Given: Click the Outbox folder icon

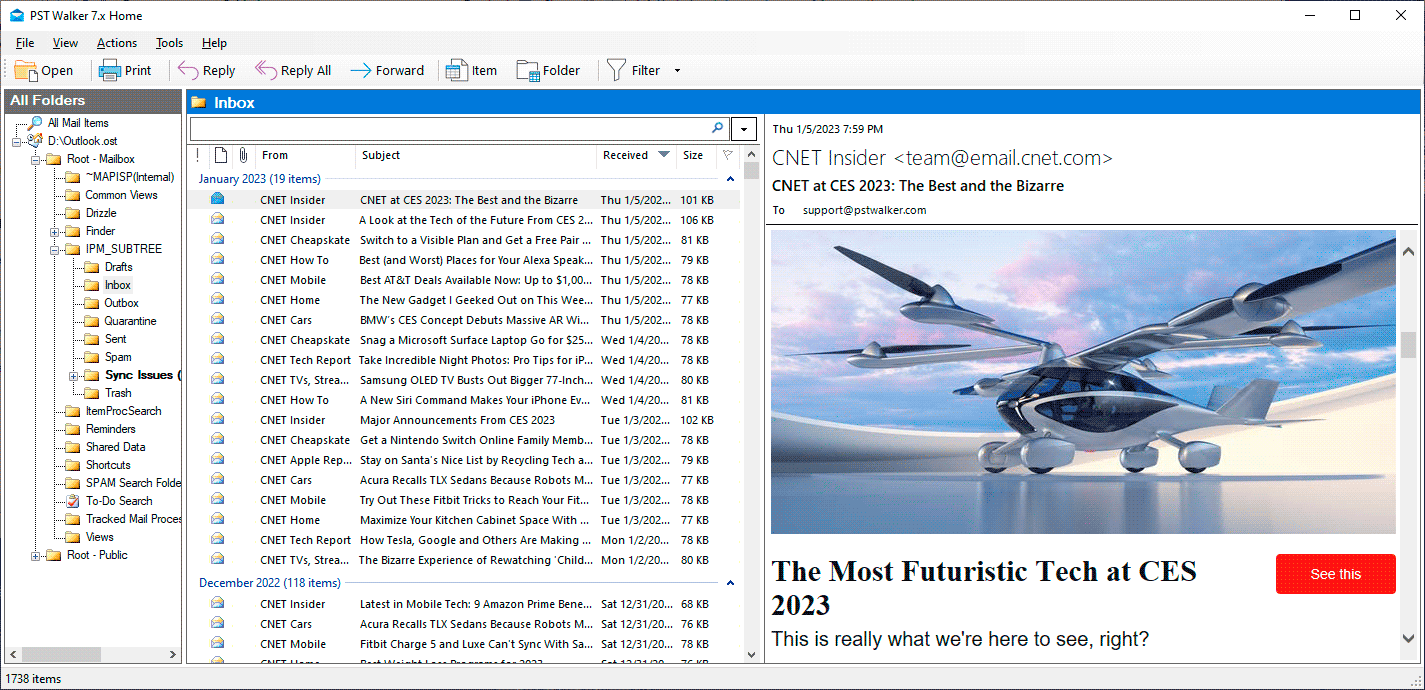Looking at the screenshot, I should (x=92, y=303).
